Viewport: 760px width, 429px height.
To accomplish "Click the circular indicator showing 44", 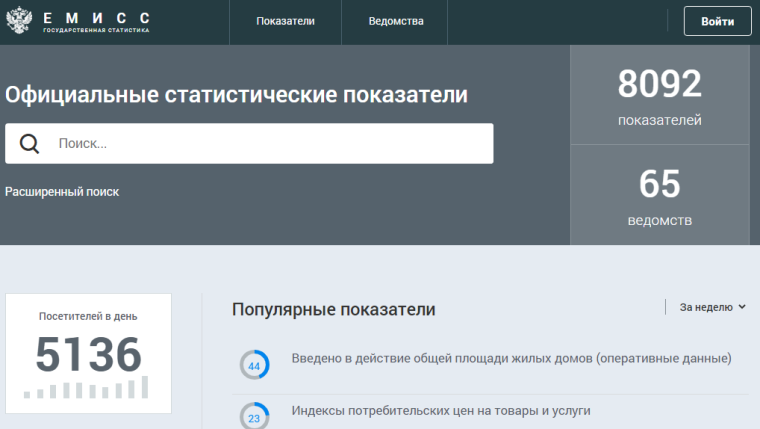I will pos(254,366).
